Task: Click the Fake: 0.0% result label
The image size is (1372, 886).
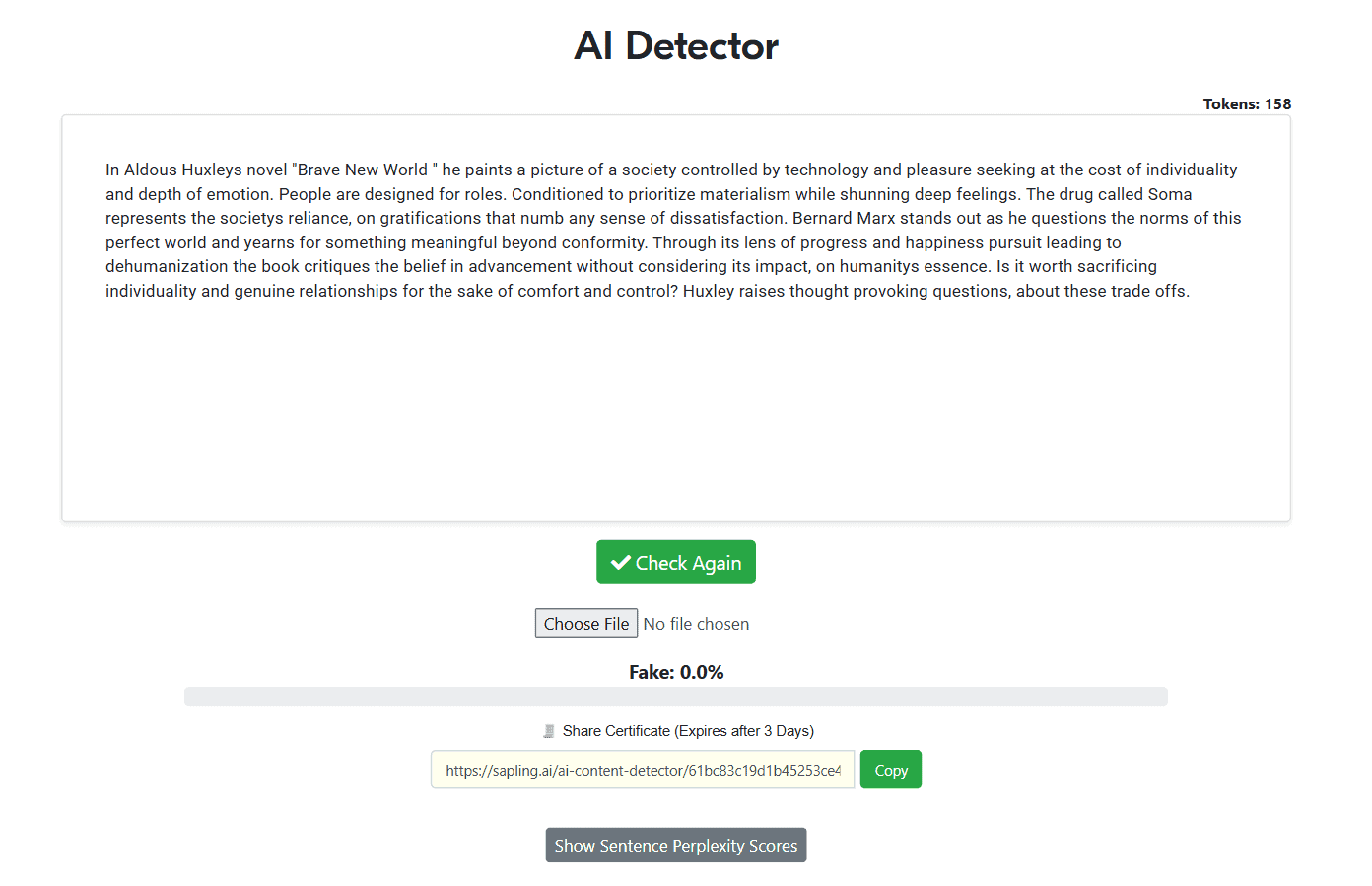Action: (676, 673)
